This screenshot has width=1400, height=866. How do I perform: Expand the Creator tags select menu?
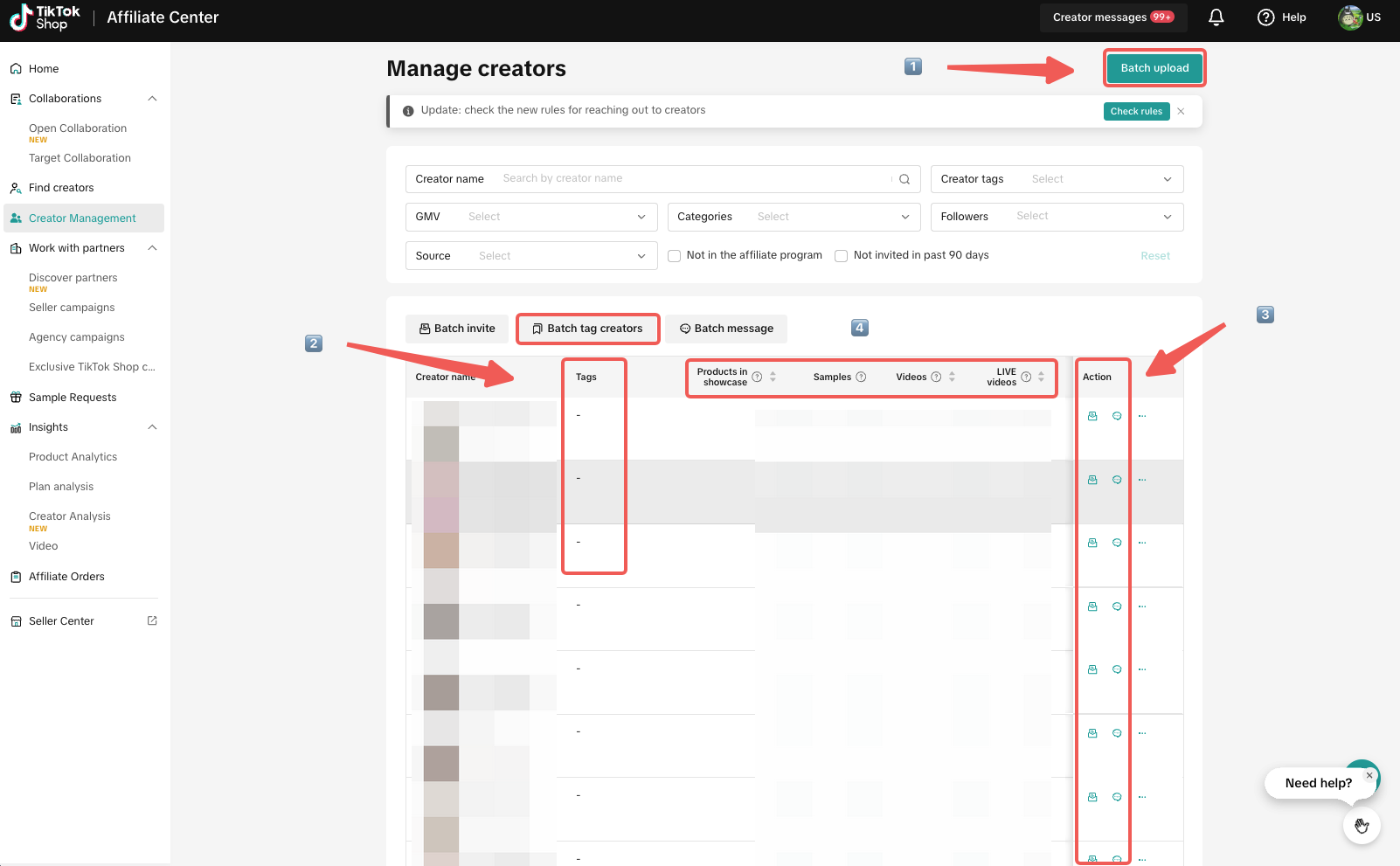1057,179
